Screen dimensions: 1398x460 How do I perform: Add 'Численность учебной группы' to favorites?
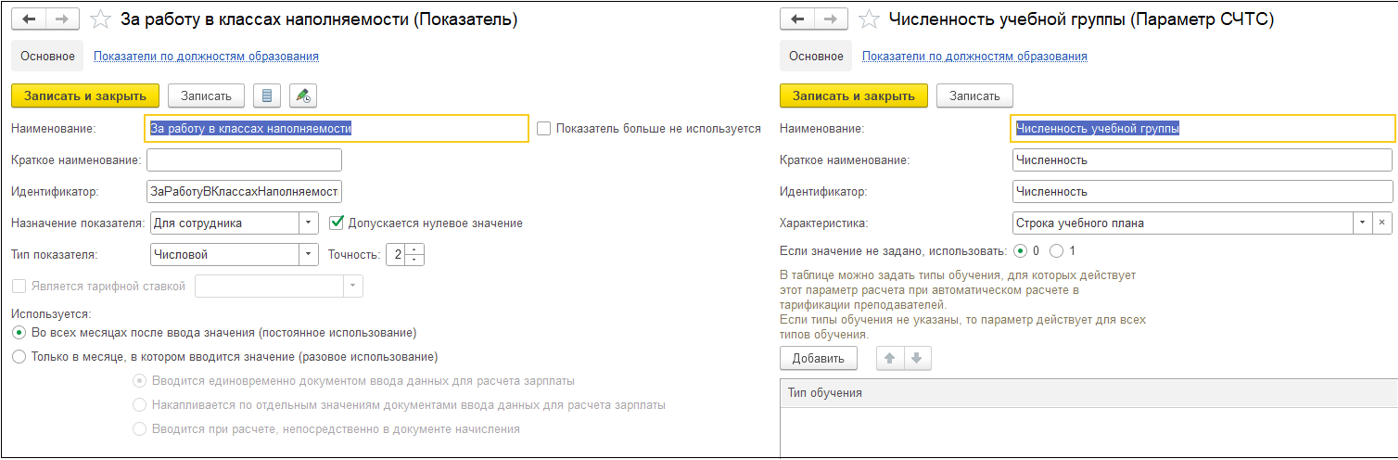point(869,19)
